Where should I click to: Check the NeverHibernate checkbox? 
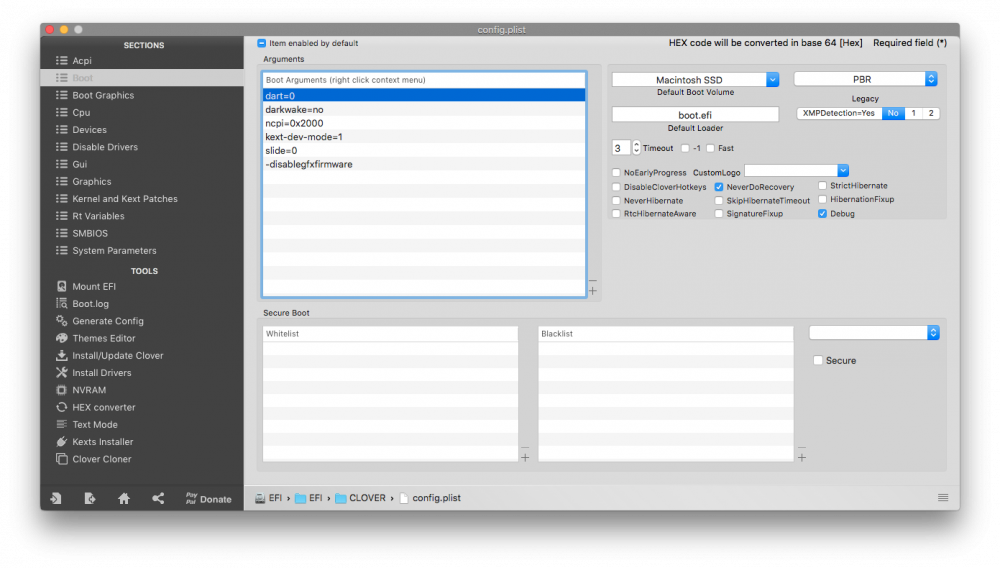click(x=616, y=200)
